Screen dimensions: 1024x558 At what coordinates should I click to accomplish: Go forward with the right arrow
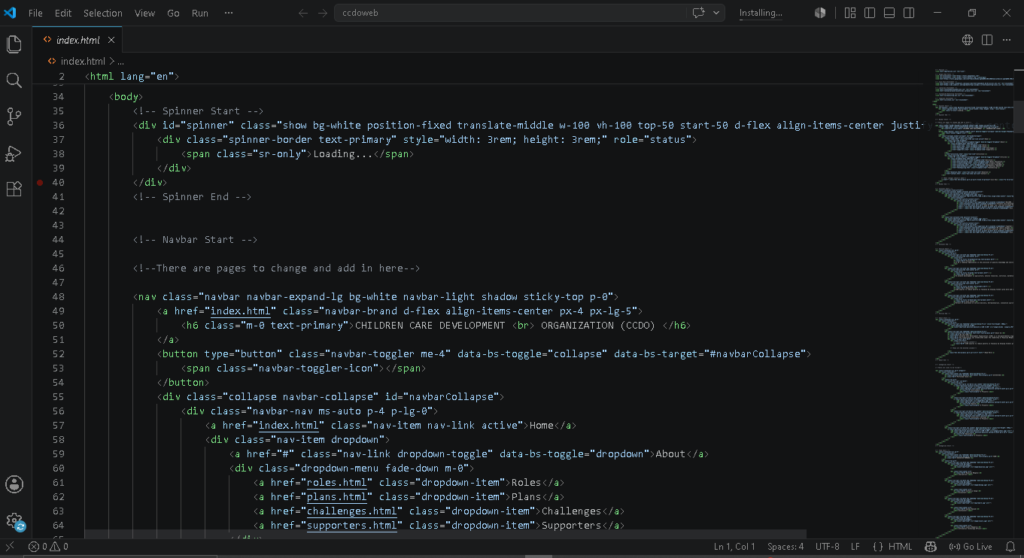pos(323,12)
